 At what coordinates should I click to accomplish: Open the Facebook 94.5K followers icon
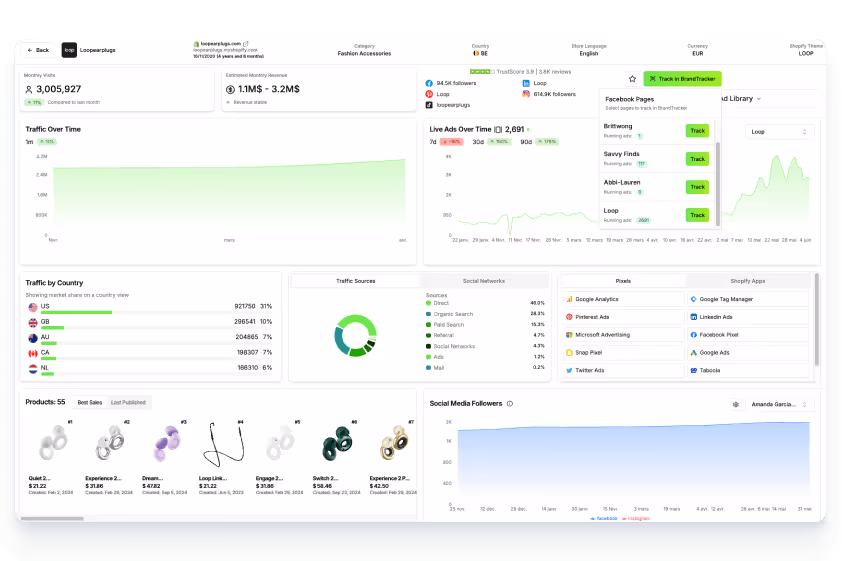pyautogui.click(x=429, y=83)
